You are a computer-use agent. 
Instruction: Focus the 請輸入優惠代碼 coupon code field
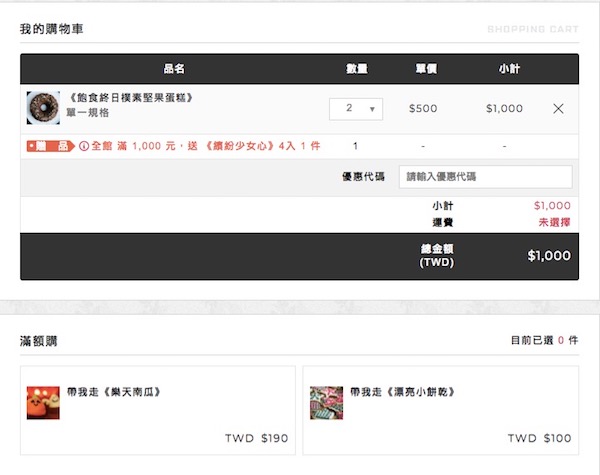(x=486, y=176)
